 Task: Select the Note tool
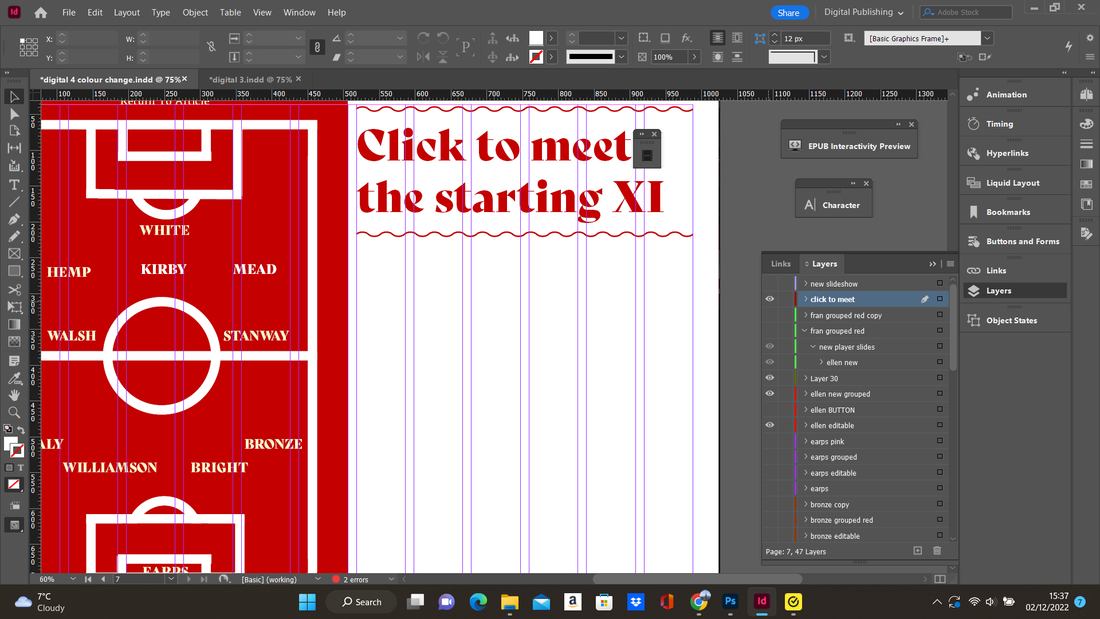point(14,361)
